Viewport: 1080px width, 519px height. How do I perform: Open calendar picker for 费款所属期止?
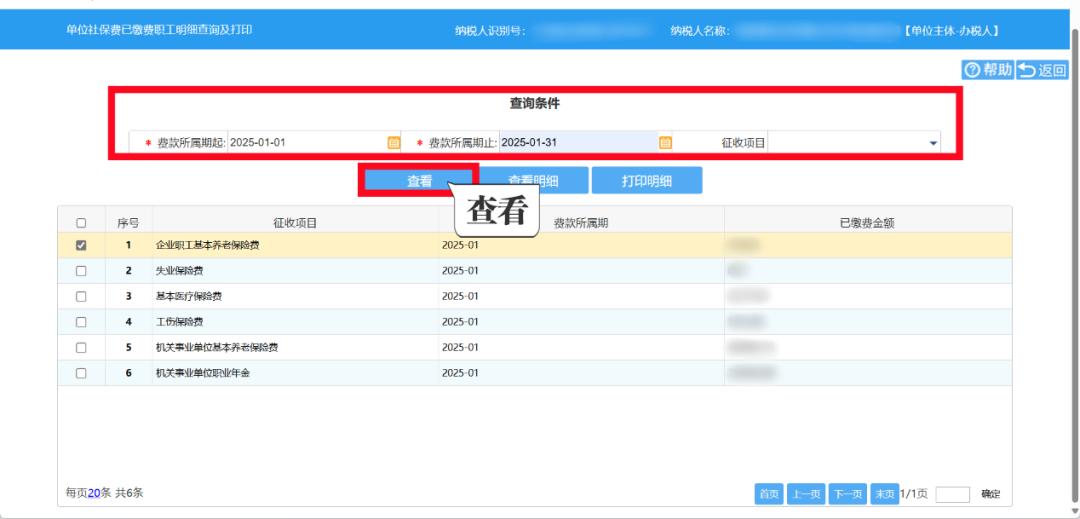(x=665, y=142)
